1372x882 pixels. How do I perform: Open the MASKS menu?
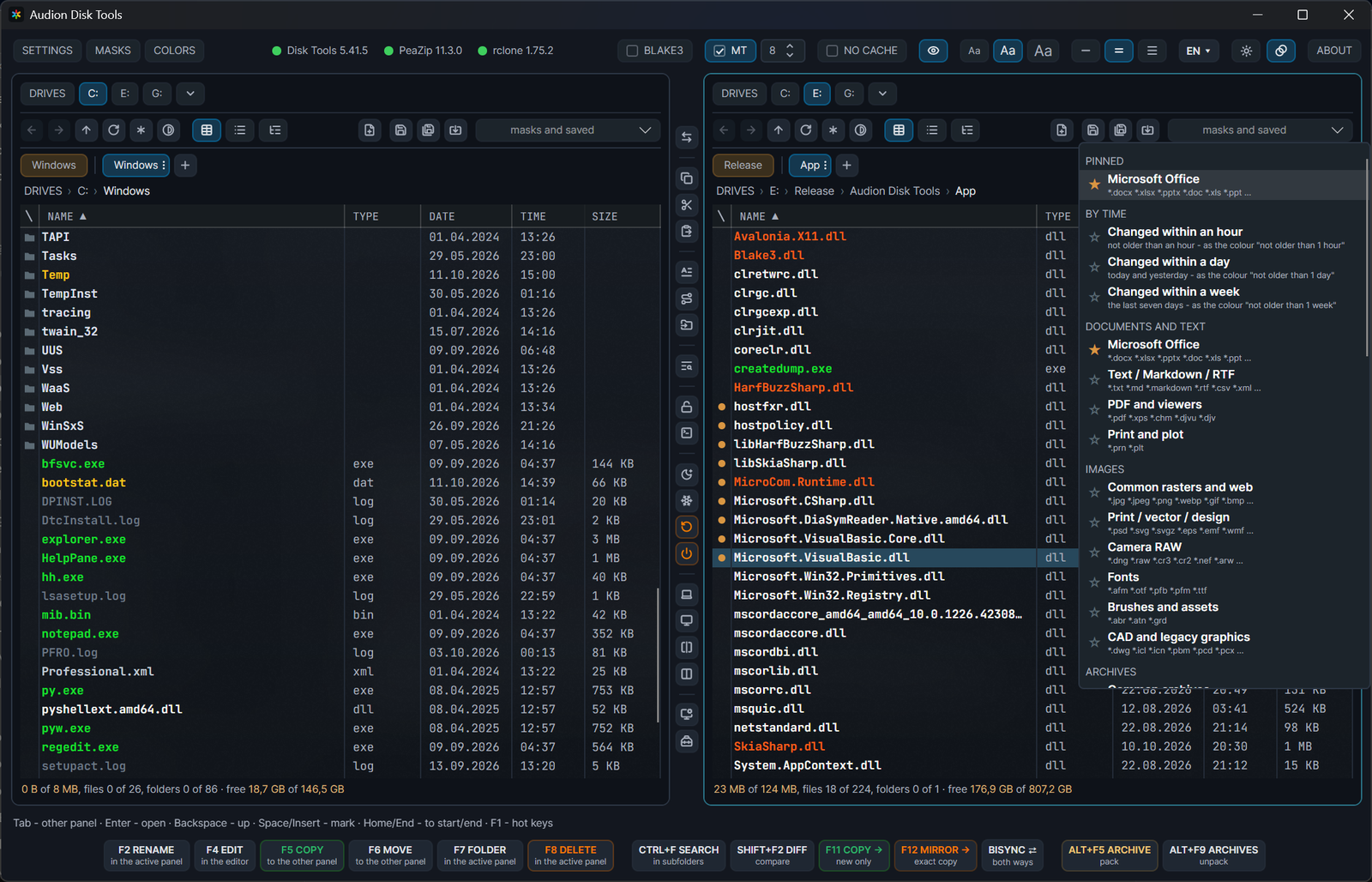[x=113, y=51]
